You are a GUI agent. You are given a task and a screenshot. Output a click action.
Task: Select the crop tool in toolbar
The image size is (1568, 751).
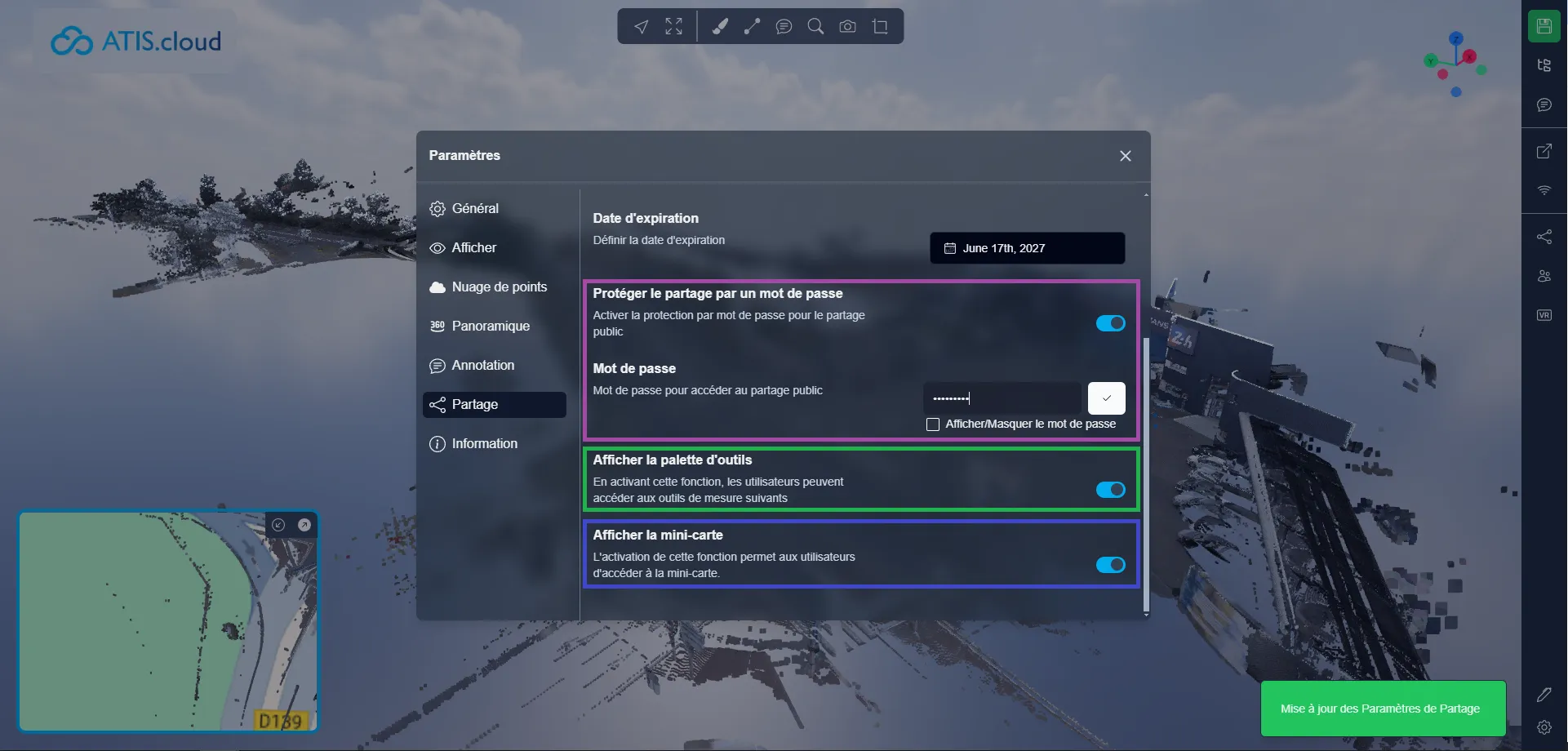click(x=880, y=27)
